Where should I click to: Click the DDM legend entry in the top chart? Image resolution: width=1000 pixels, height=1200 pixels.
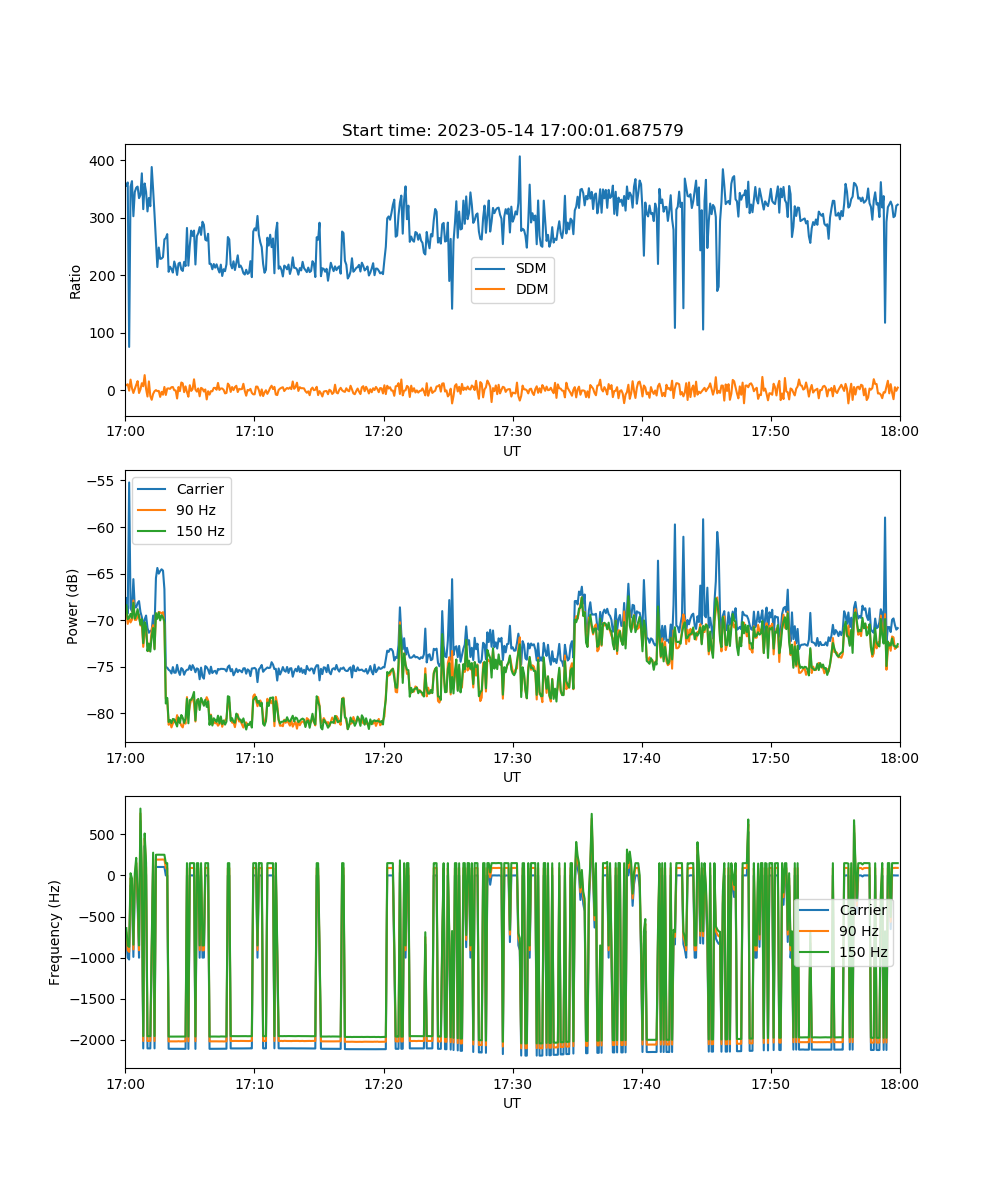(511, 290)
